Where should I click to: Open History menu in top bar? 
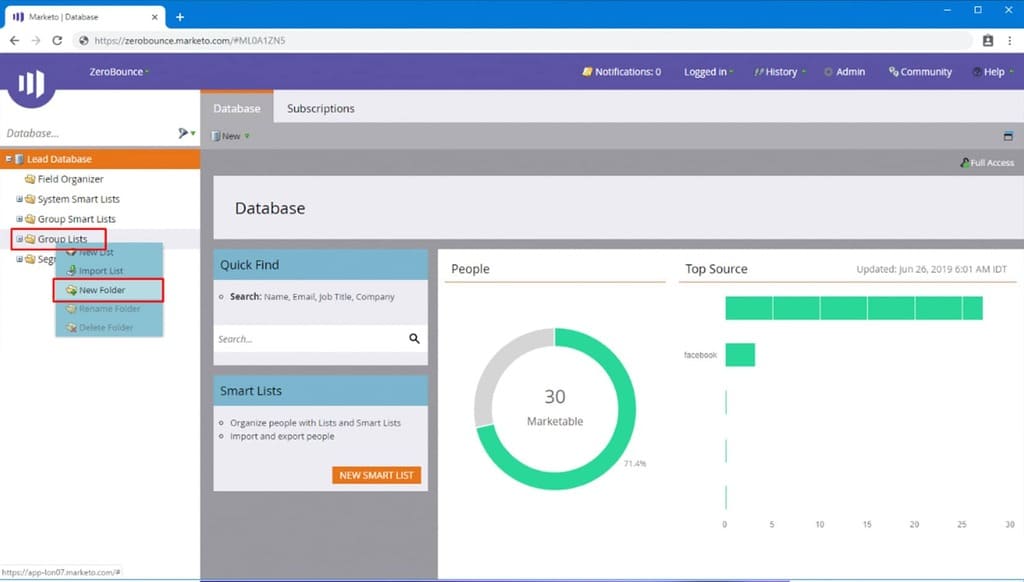click(780, 71)
